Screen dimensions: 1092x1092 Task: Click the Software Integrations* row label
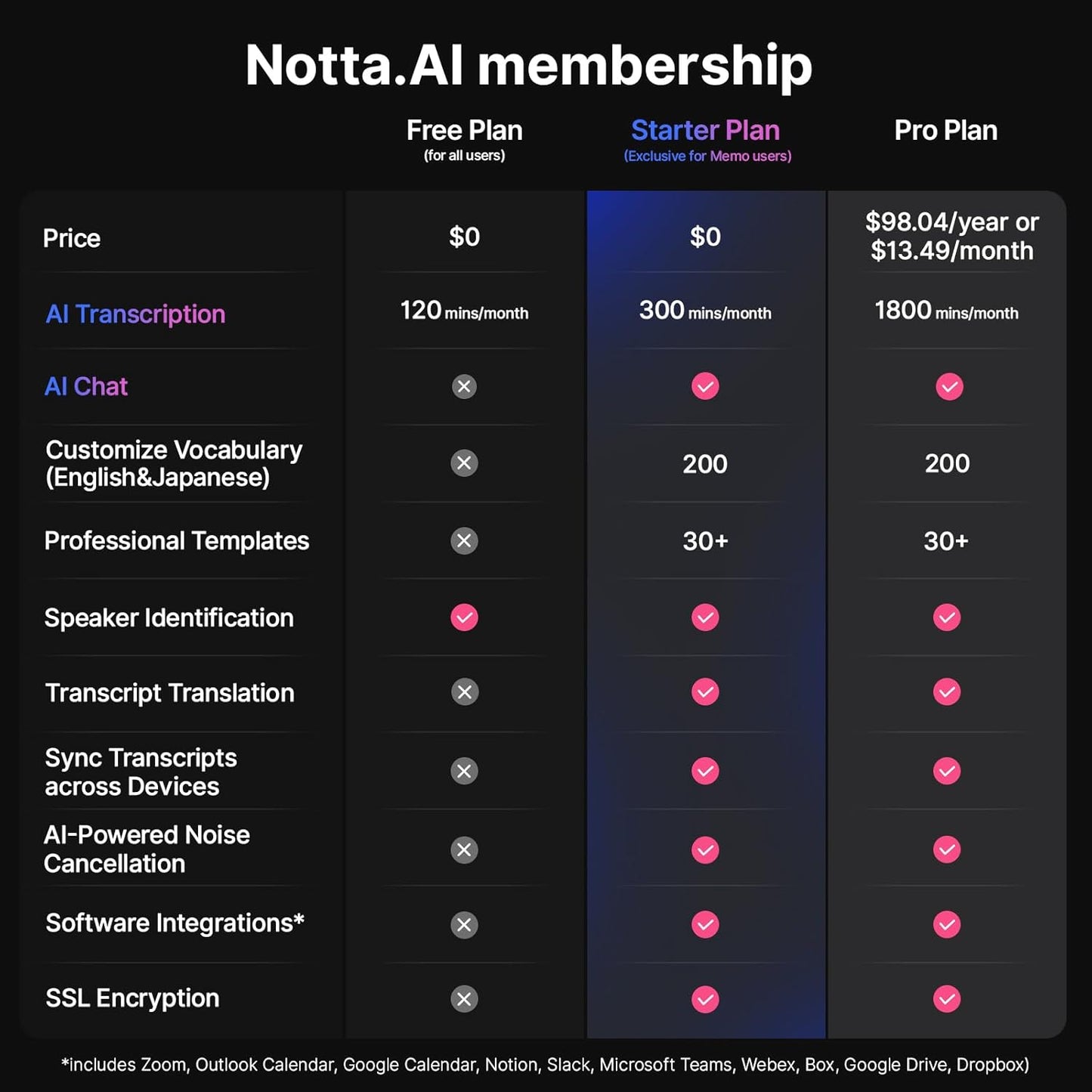175,923
